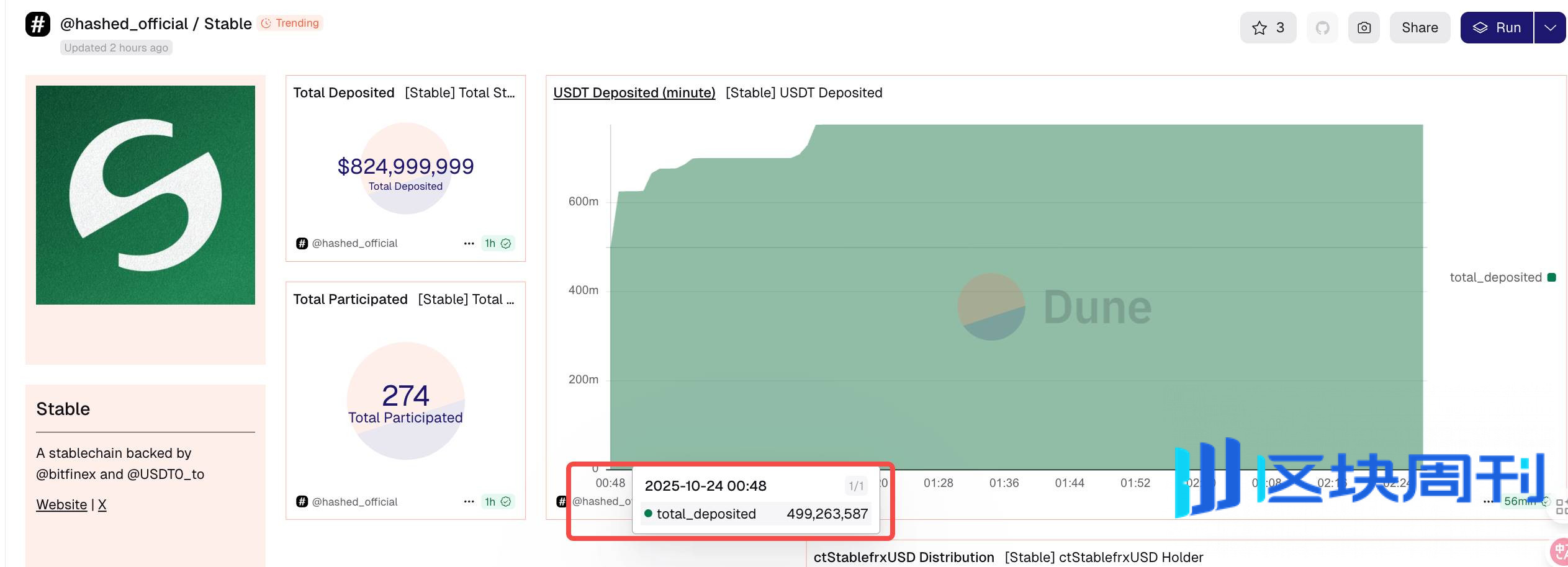1568x567 pixels.
Task: Click the 1h refresh status on Total Participated
Action: click(x=498, y=502)
